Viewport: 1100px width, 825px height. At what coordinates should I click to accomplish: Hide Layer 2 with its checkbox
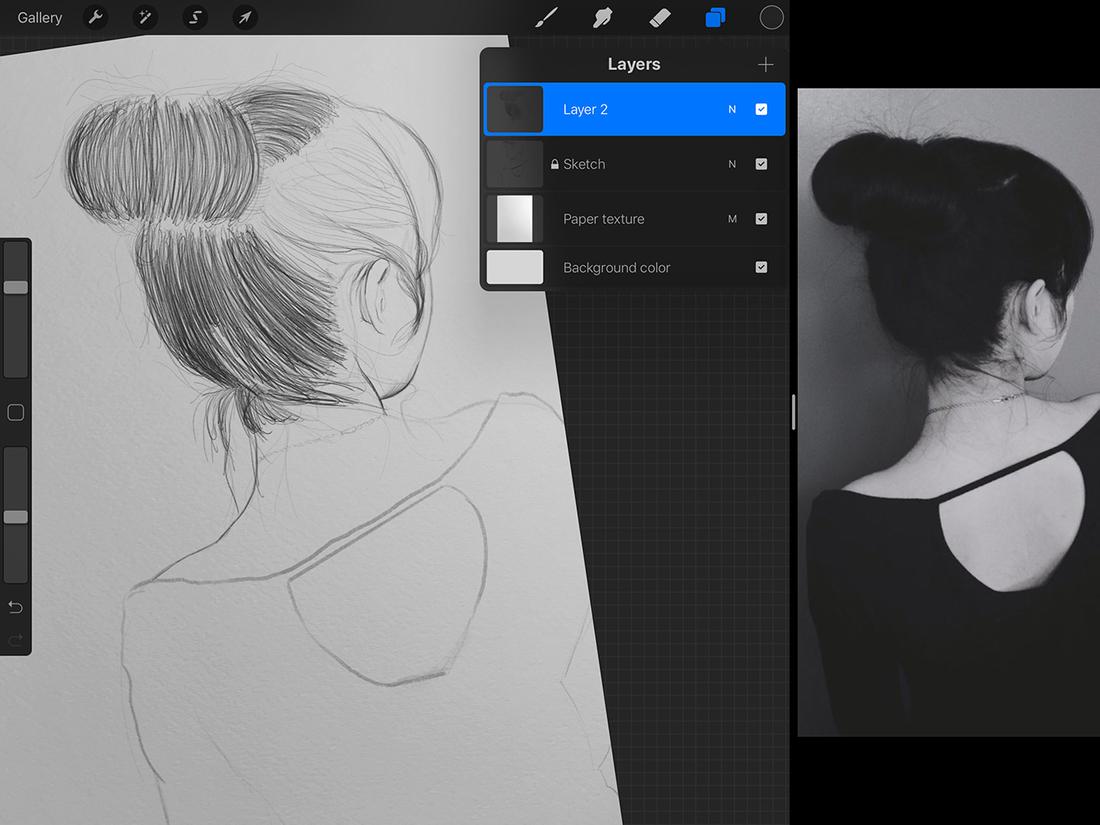coord(762,109)
